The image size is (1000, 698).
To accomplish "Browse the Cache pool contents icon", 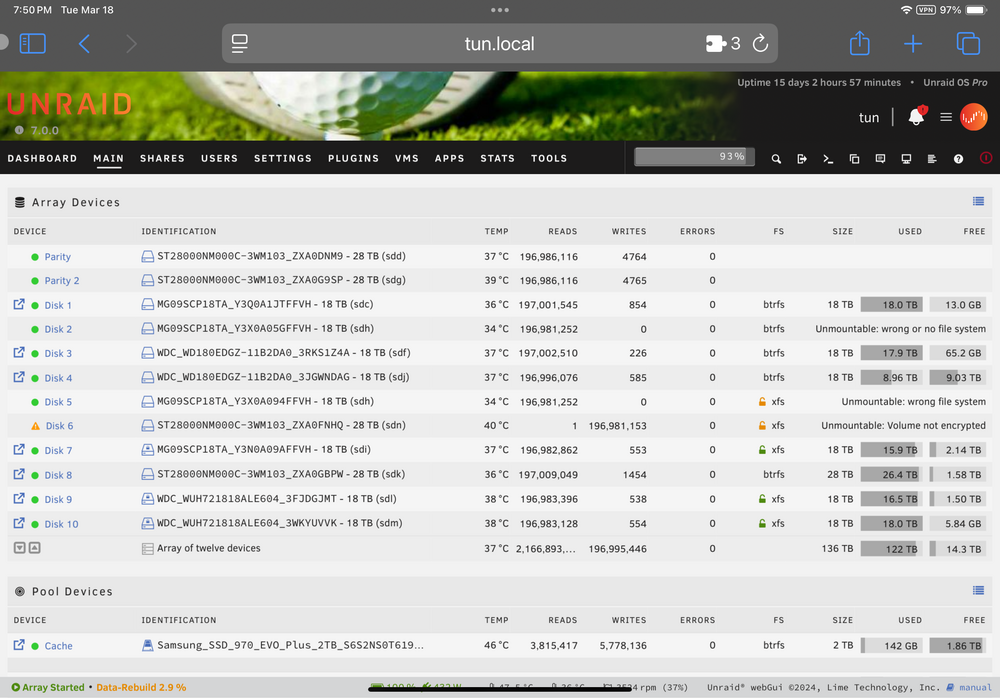I will (x=19, y=644).
